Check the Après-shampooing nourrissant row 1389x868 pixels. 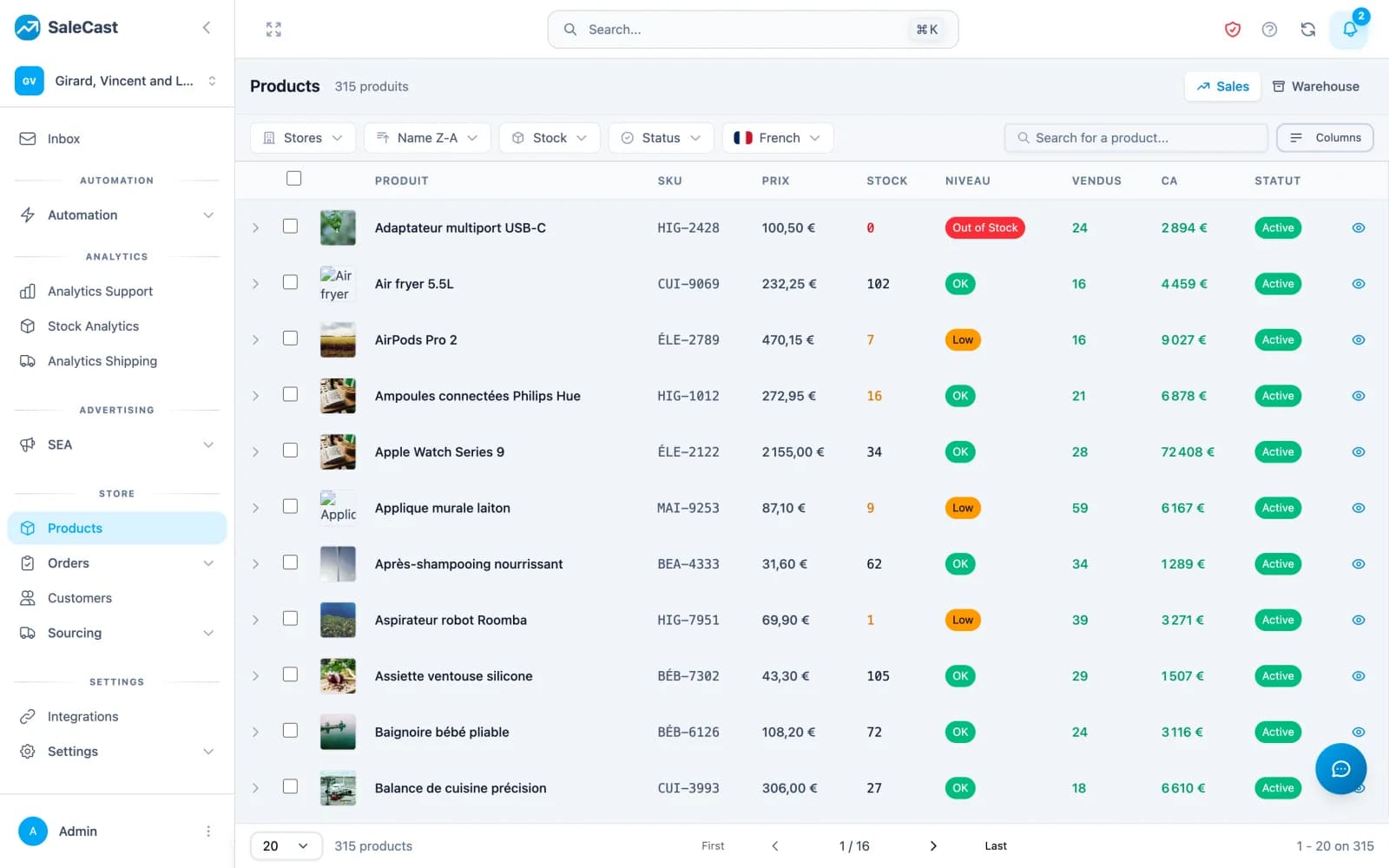291,562
